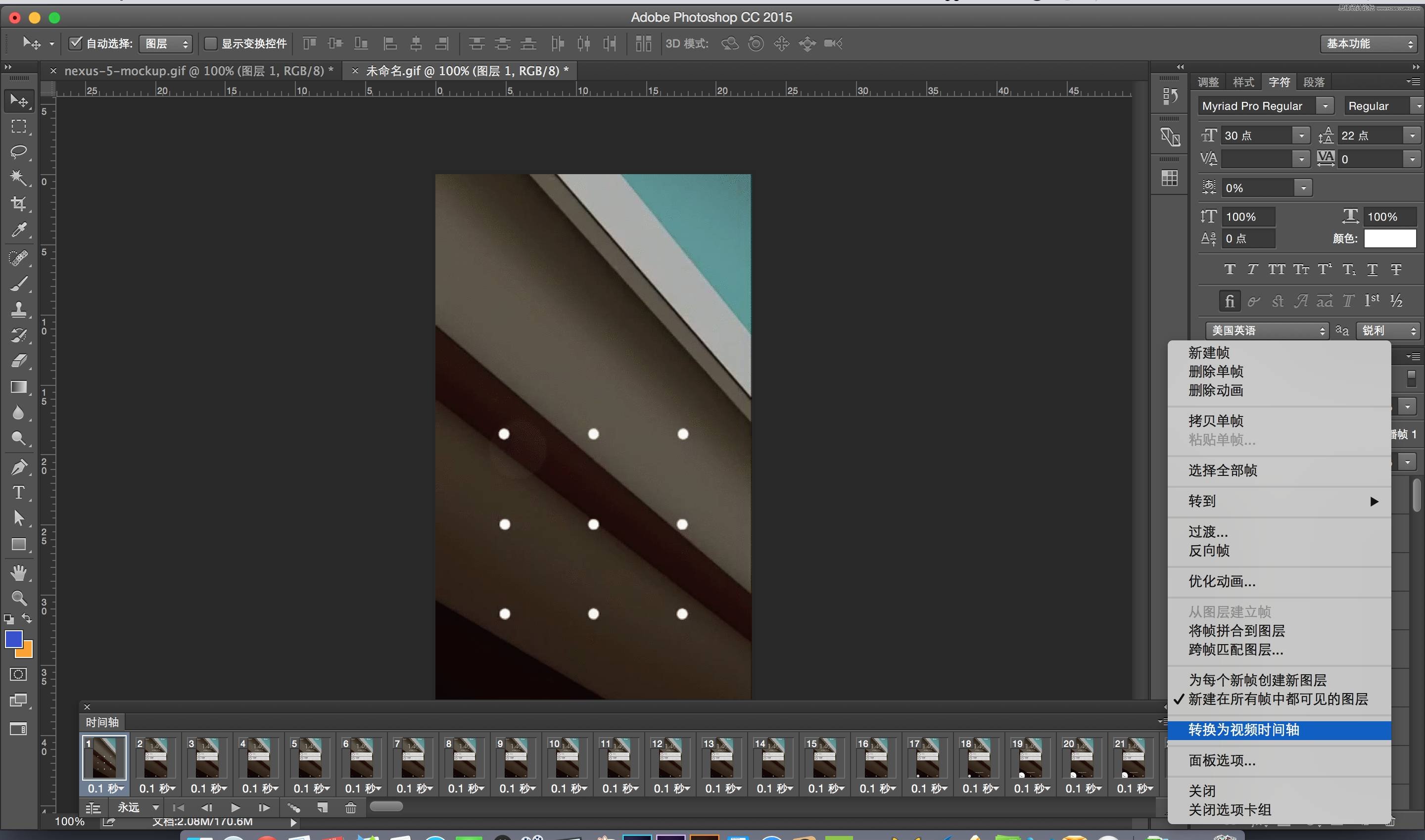Toggle standard ligatures fi button
This screenshot has width=1425, height=840.
click(1229, 301)
